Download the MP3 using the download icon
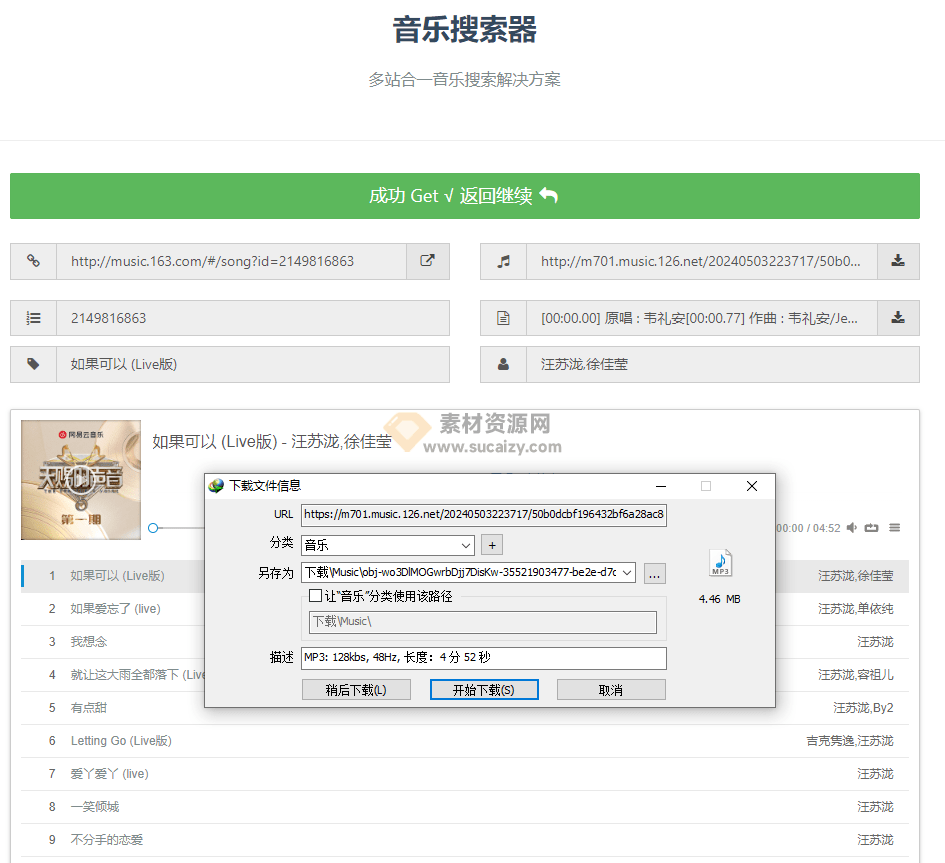Viewport: 945px width, 863px height. [898, 261]
